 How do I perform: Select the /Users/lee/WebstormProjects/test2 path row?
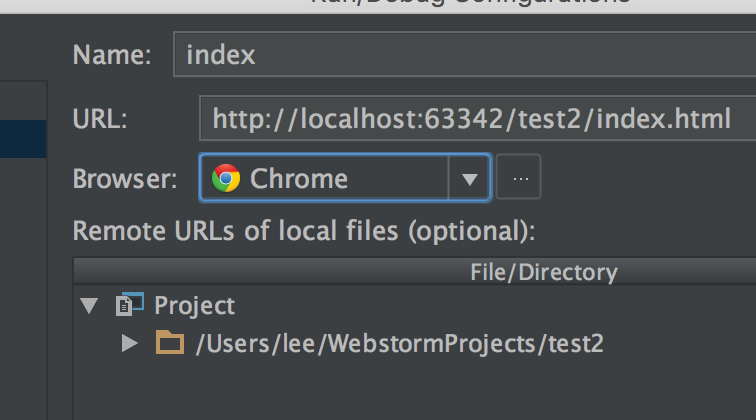click(x=400, y=344)
